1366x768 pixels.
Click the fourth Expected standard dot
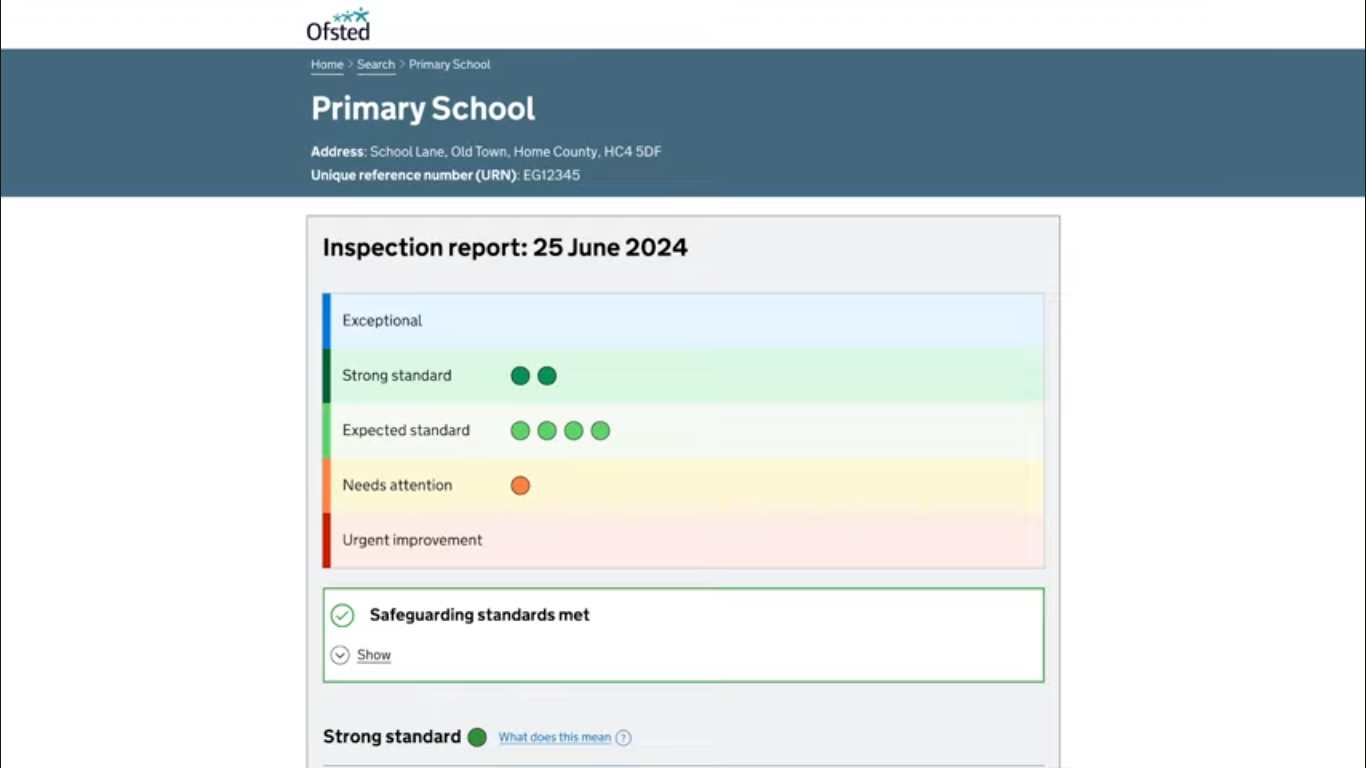(x=600, y=431)
